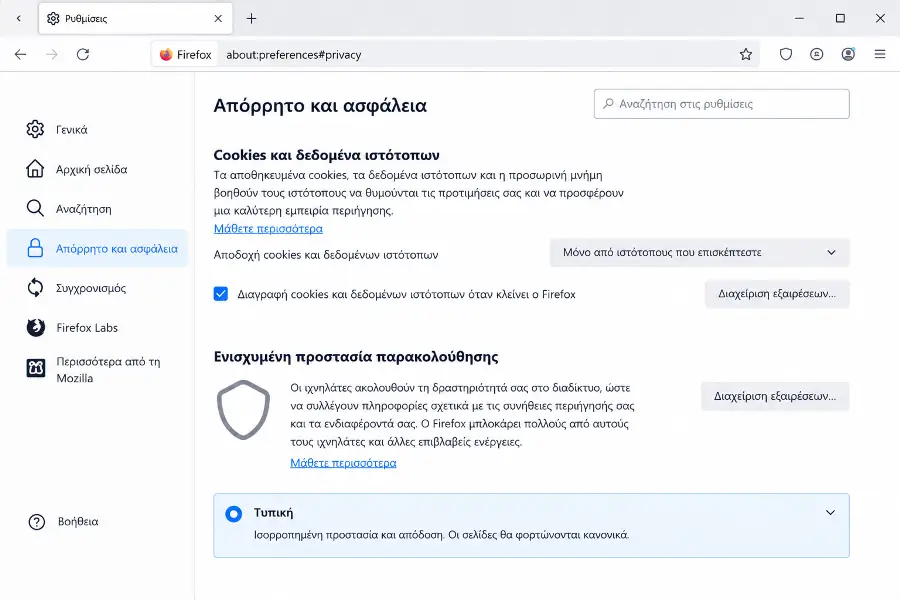900x600 pixels.
Task: Open the hamburger application menu
Action: 880,55
